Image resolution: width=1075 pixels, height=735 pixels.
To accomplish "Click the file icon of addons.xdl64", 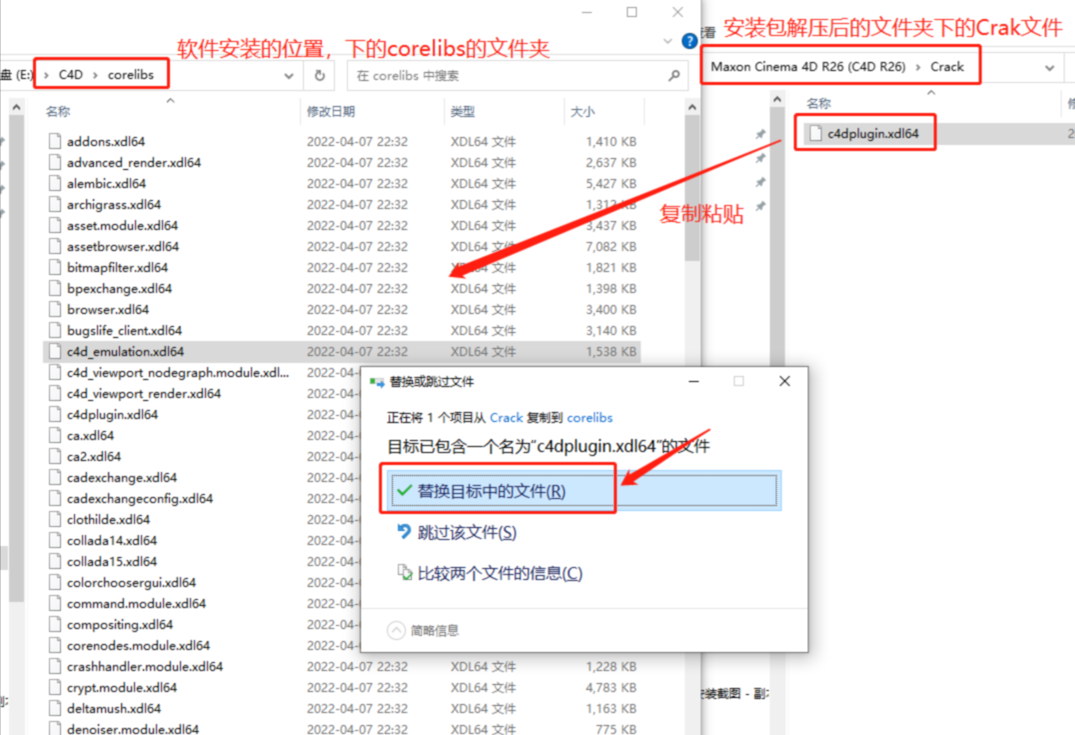I will pos(55,142).
